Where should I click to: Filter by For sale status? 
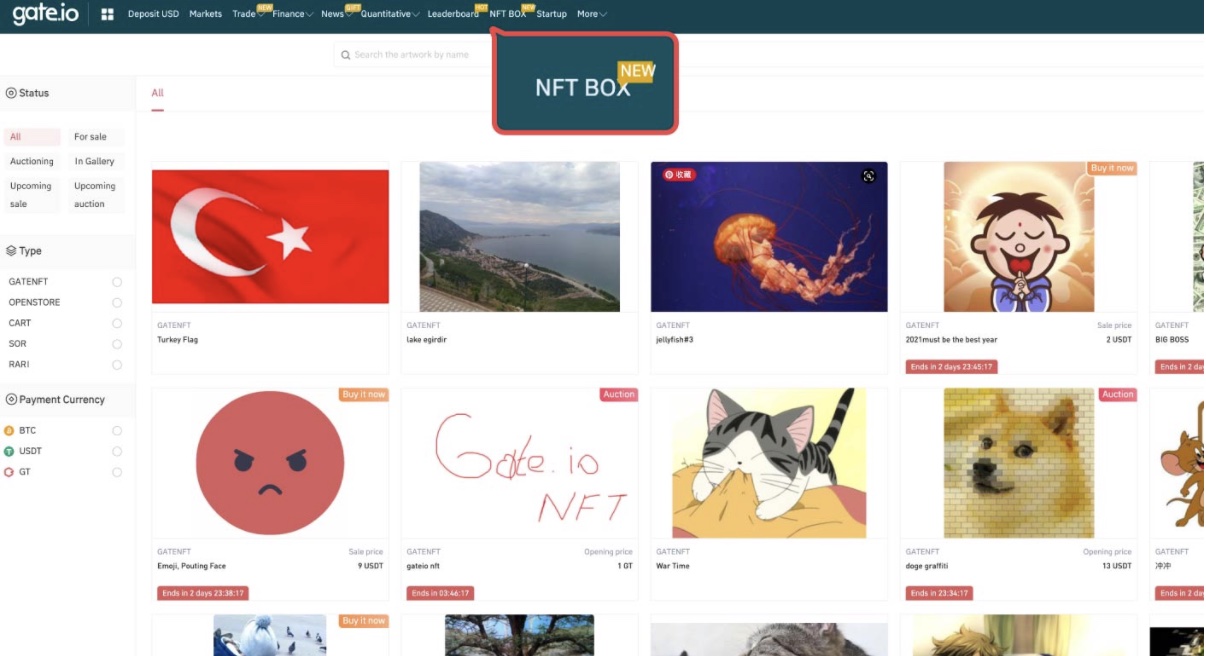(90, 137)
